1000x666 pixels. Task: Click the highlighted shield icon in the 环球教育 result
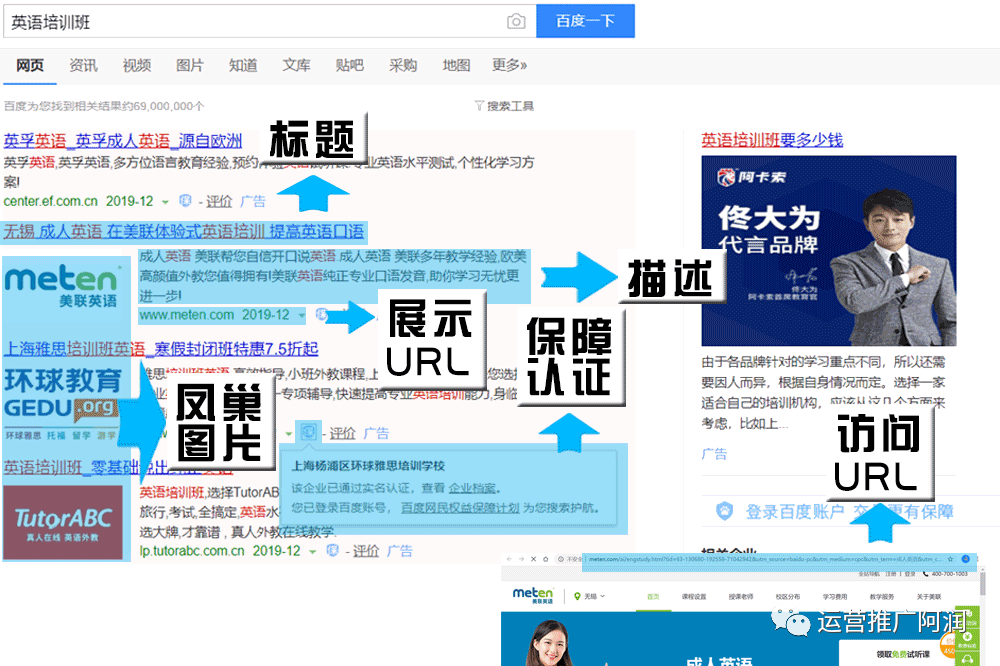click(308, 432)
